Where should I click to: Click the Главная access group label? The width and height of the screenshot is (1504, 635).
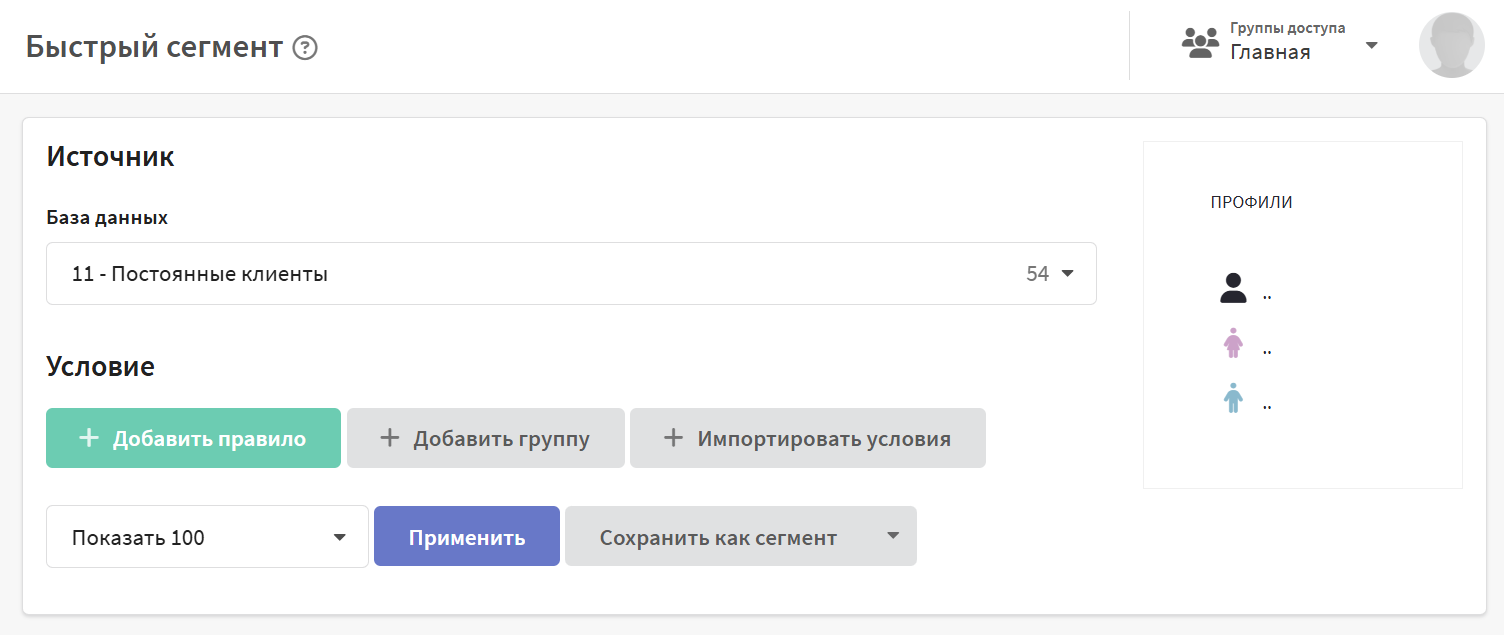click(1270, 53)
